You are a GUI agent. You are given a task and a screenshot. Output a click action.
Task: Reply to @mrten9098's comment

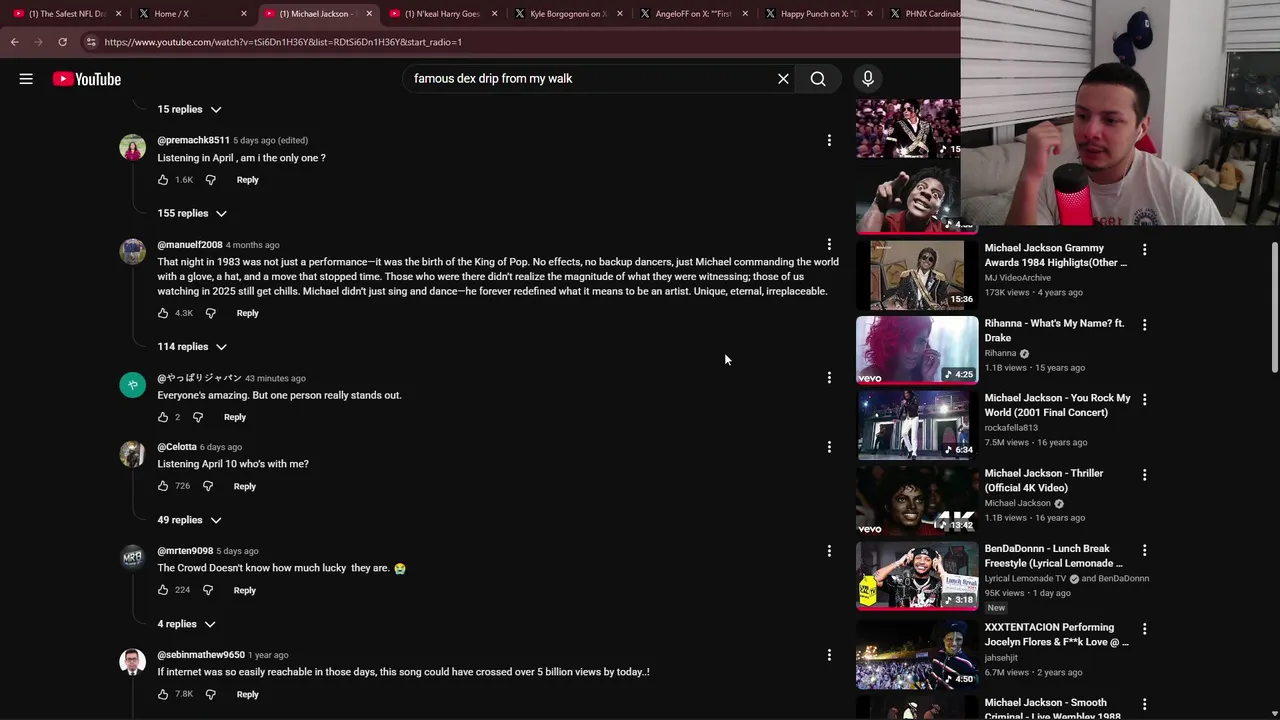coord(245,590)
